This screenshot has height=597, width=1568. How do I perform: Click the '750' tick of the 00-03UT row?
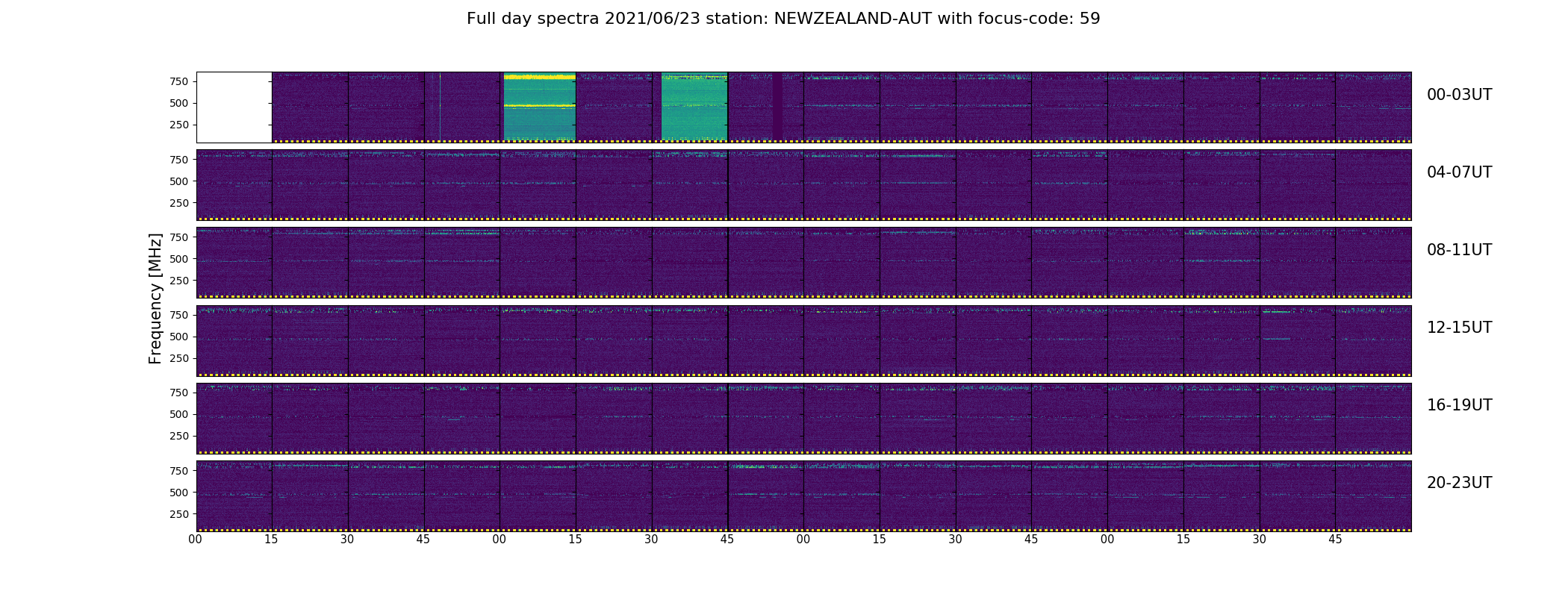pos(179,81)
